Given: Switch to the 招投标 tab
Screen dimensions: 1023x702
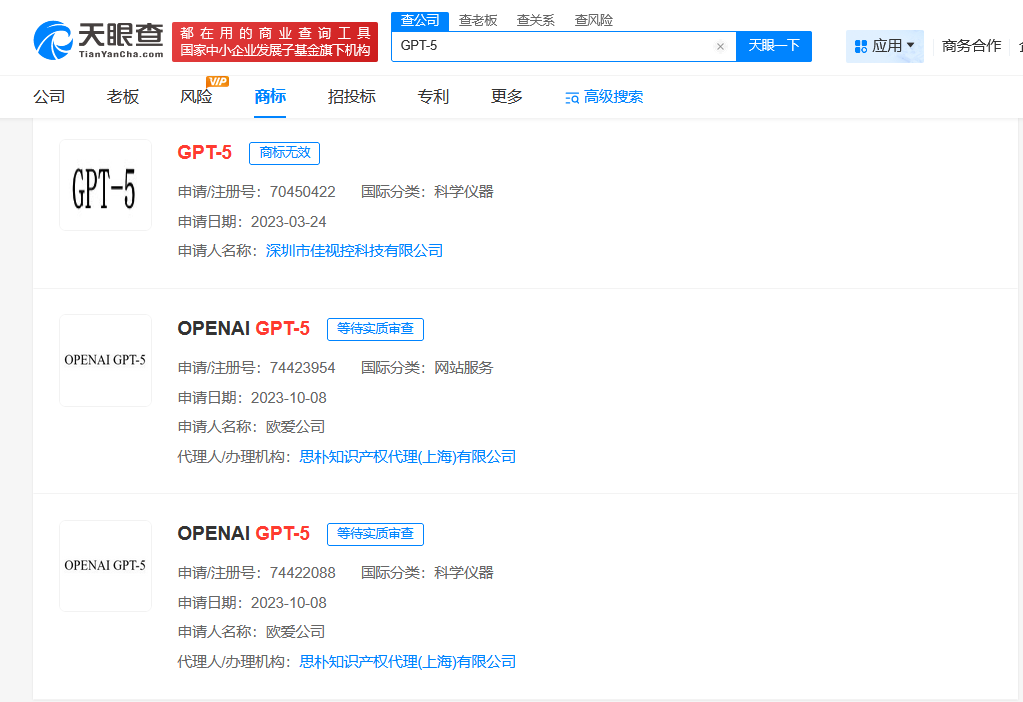Looking at the screenshot, I should point(351,97).
